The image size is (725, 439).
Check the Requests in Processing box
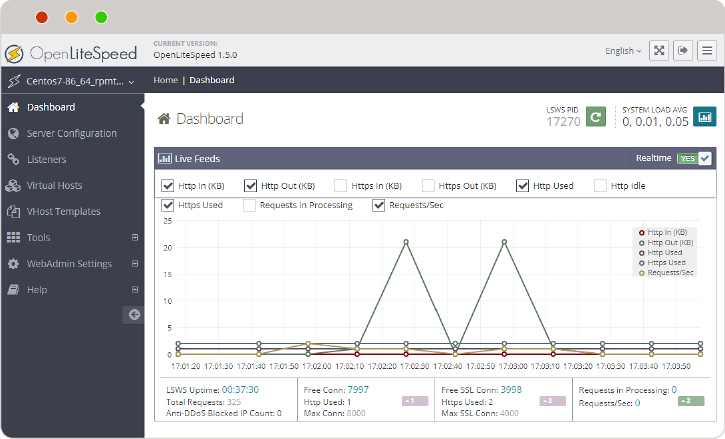[x=248, y=205]
